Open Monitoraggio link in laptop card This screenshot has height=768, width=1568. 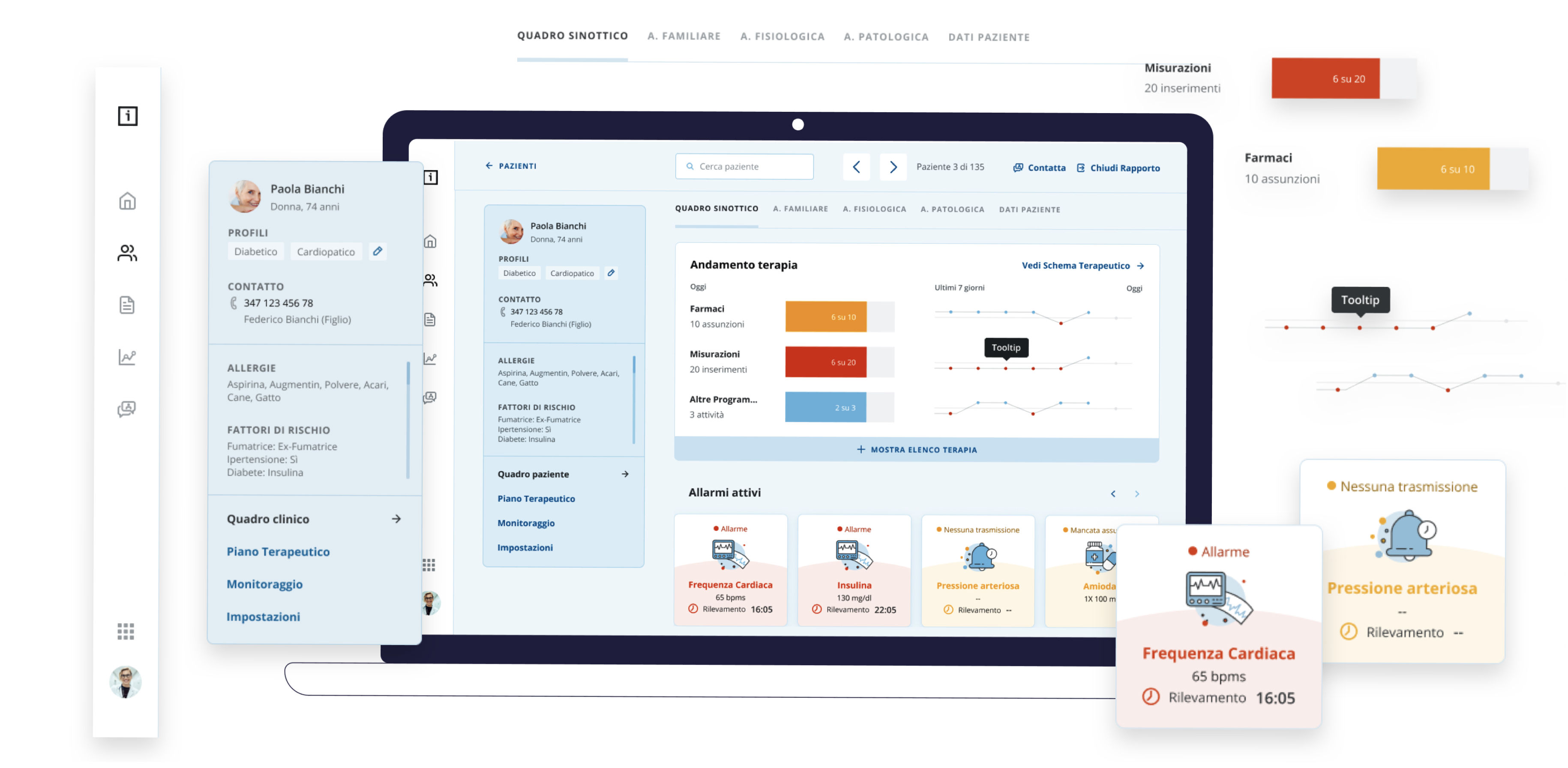pyautogui.click(x=526, y=523)
